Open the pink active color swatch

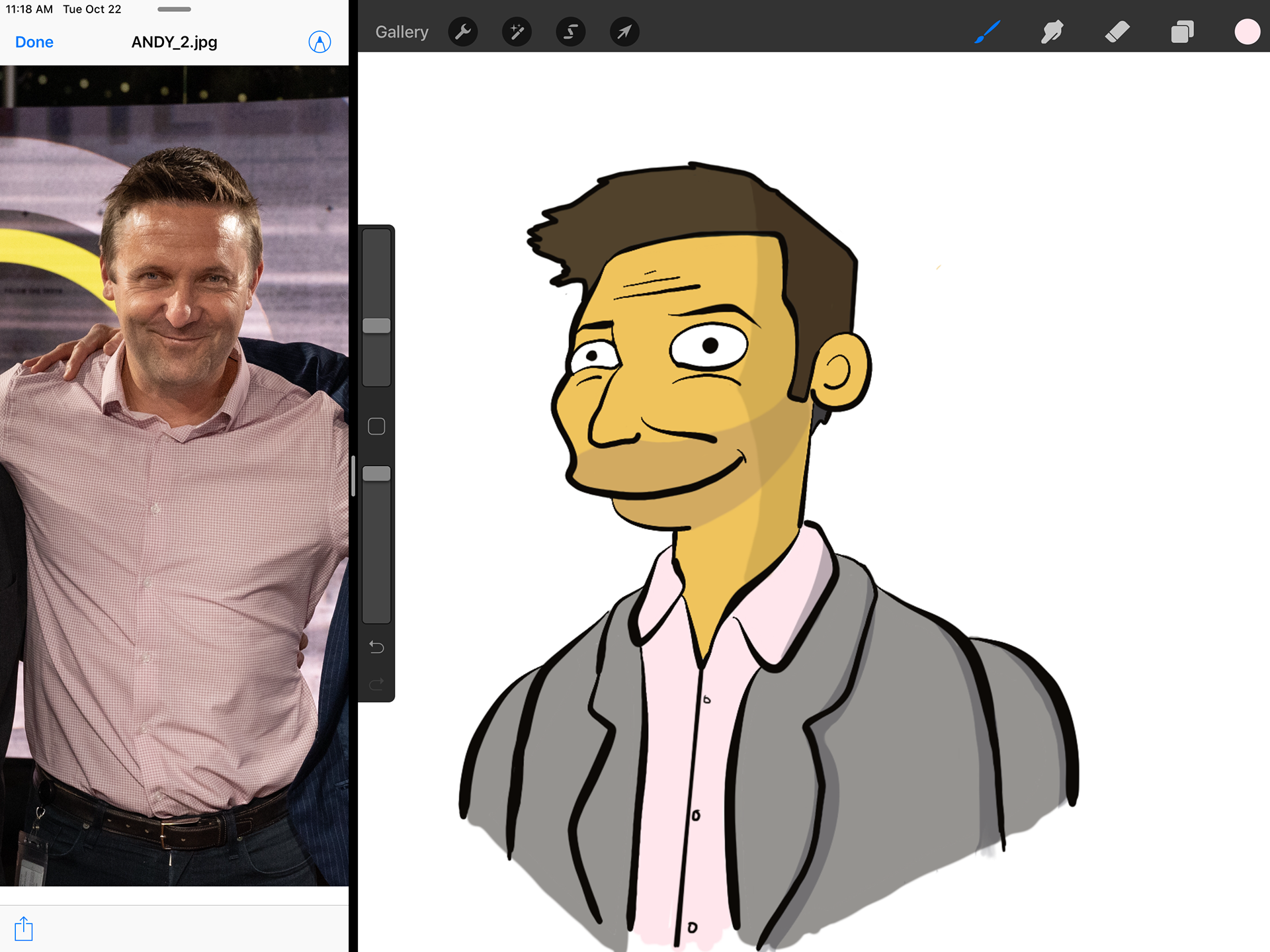[1247, 32]
